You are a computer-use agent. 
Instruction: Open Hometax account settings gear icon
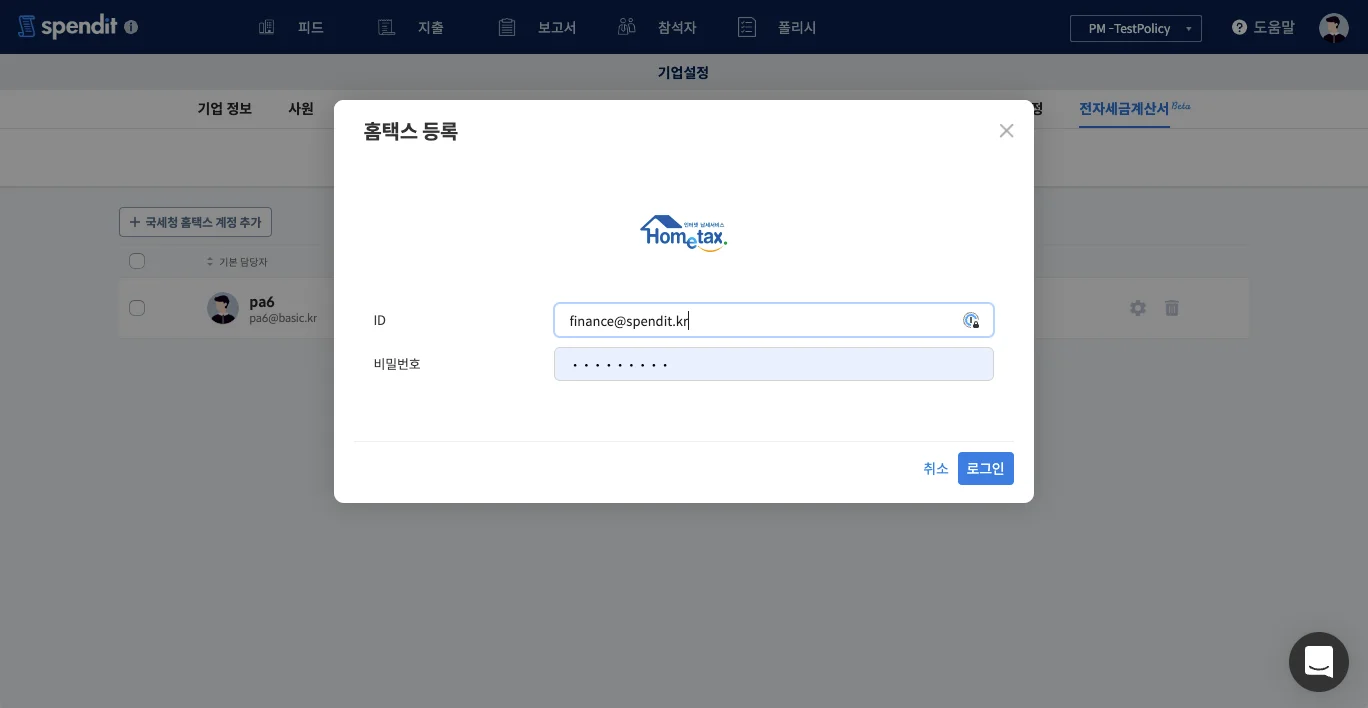click(1138, 308)
